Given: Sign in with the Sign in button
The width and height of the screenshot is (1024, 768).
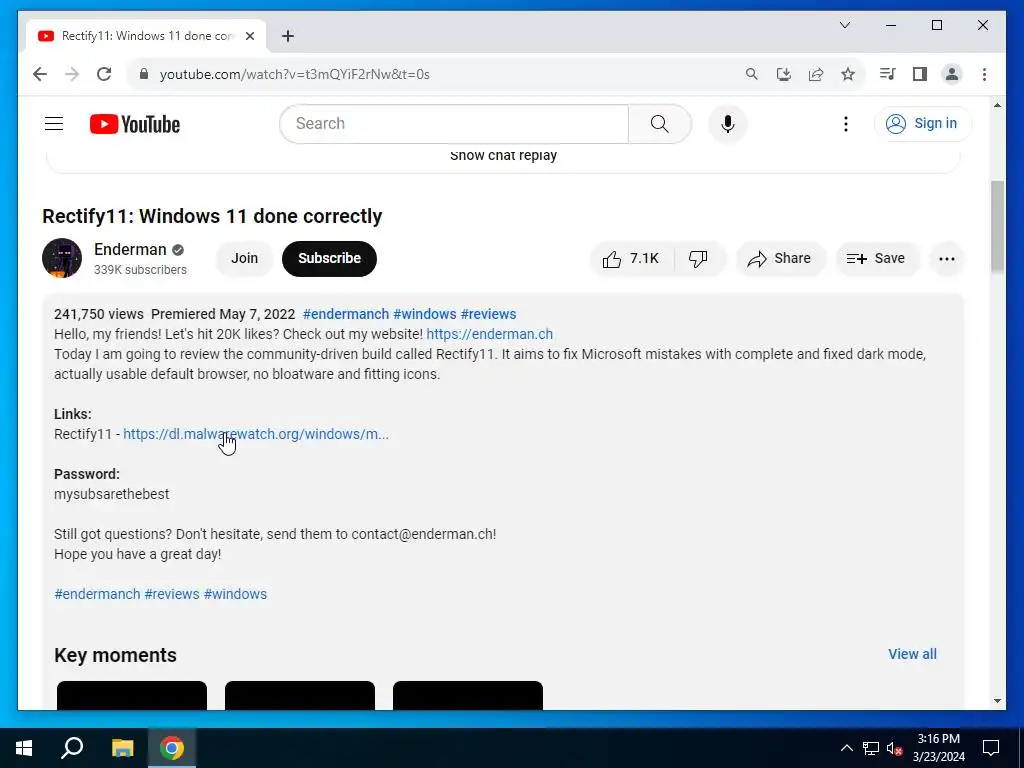Looking at the screenshot, I should coord(922,123).
